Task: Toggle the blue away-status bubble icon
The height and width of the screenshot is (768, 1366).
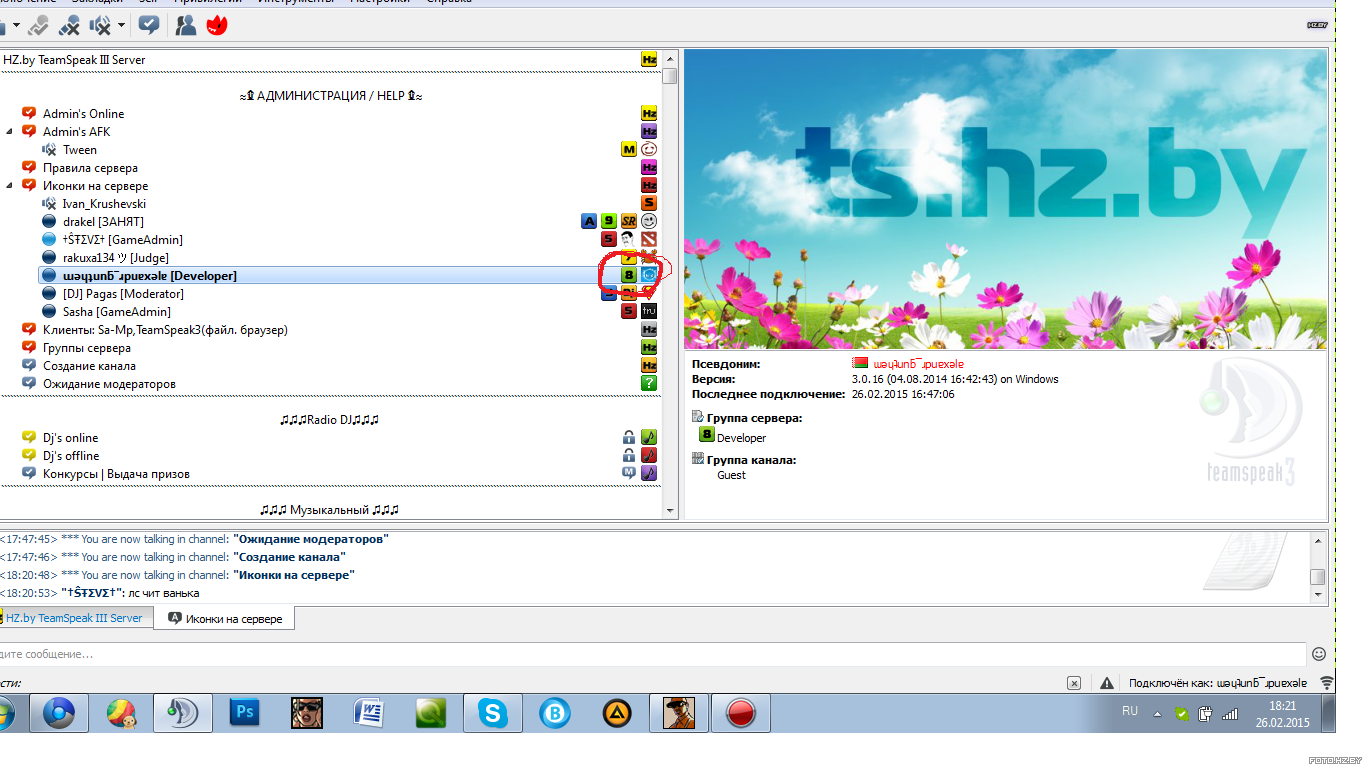Action: (x=149, y=25)
